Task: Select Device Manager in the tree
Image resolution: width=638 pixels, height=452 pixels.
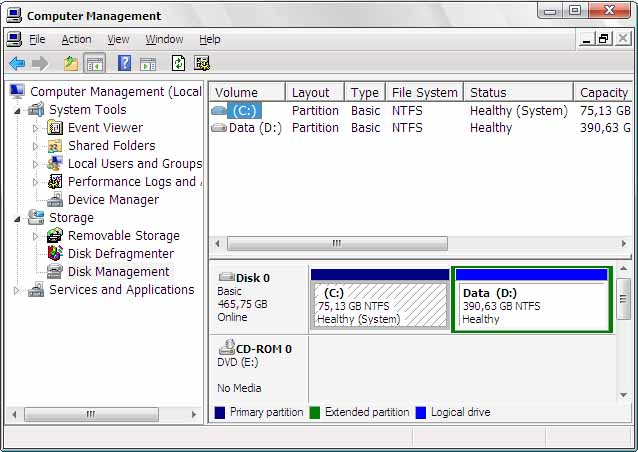Action: pos(114,200)
